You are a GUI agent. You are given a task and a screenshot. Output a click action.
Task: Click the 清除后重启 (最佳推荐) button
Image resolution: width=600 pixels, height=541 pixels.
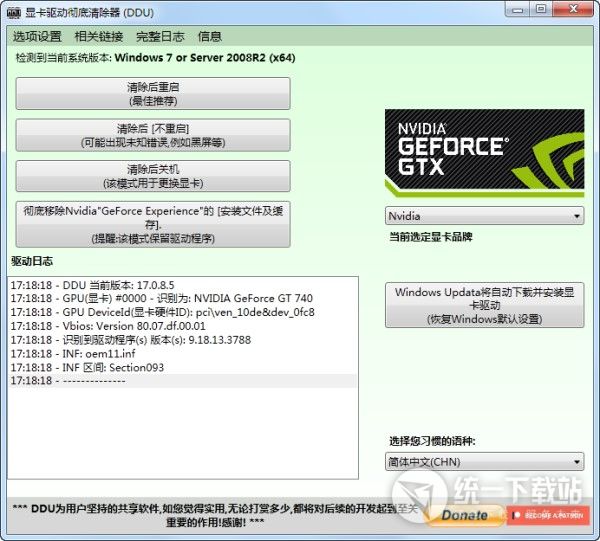click(153, 94)
